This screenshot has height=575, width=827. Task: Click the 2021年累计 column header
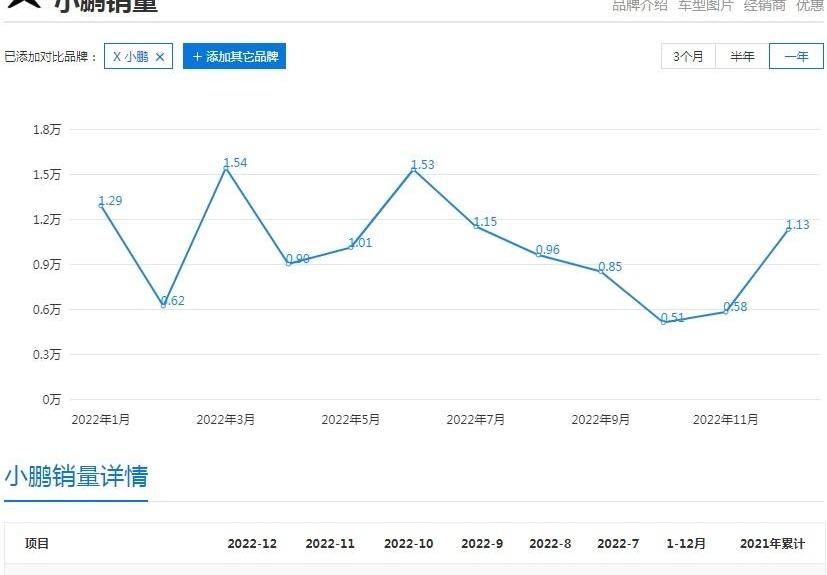click(x=773, y=543)
